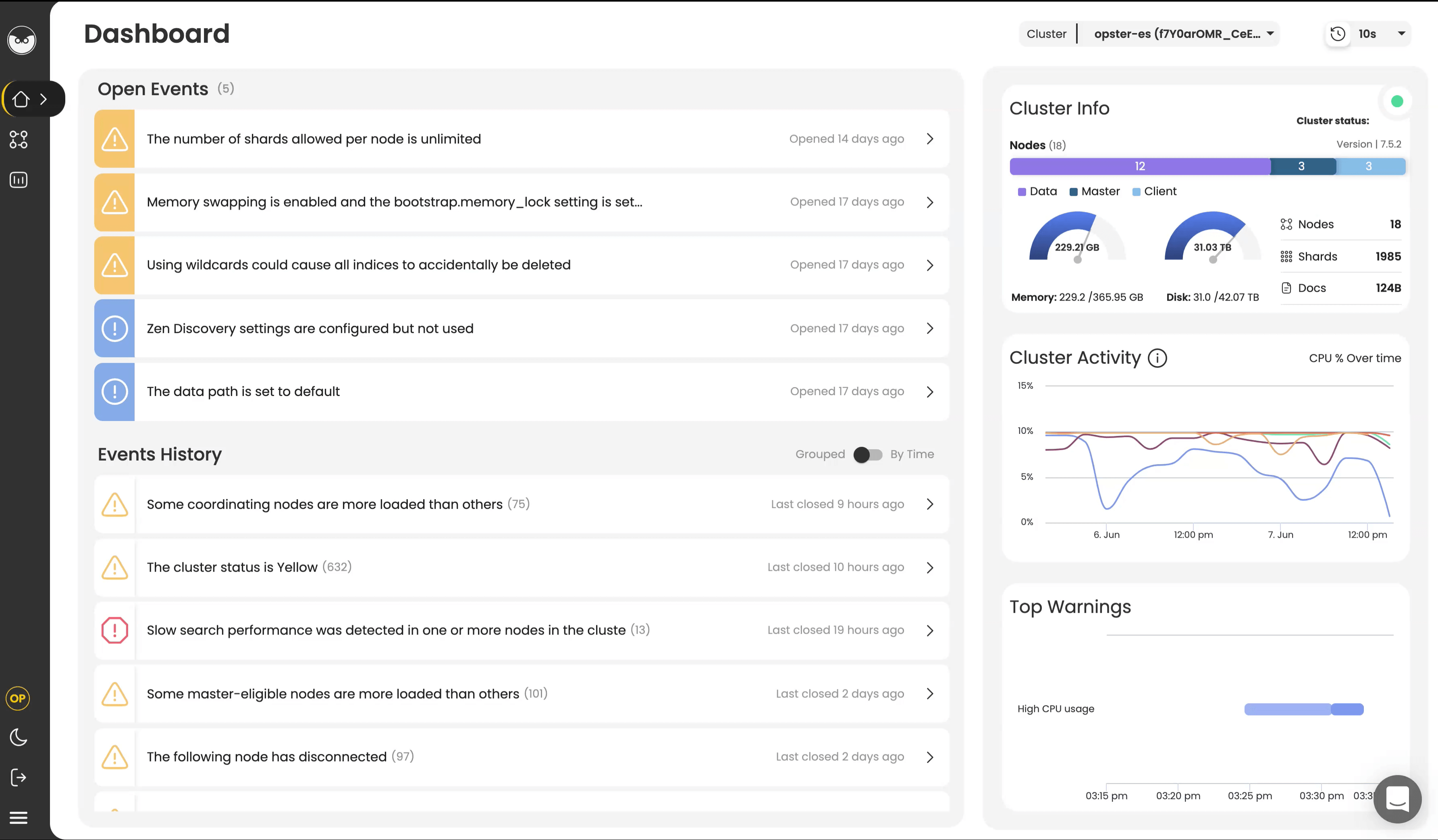Switch Events History from Grouped to By Time
This screenshot has height=840, width=1438.
click(x=867, y=454)
